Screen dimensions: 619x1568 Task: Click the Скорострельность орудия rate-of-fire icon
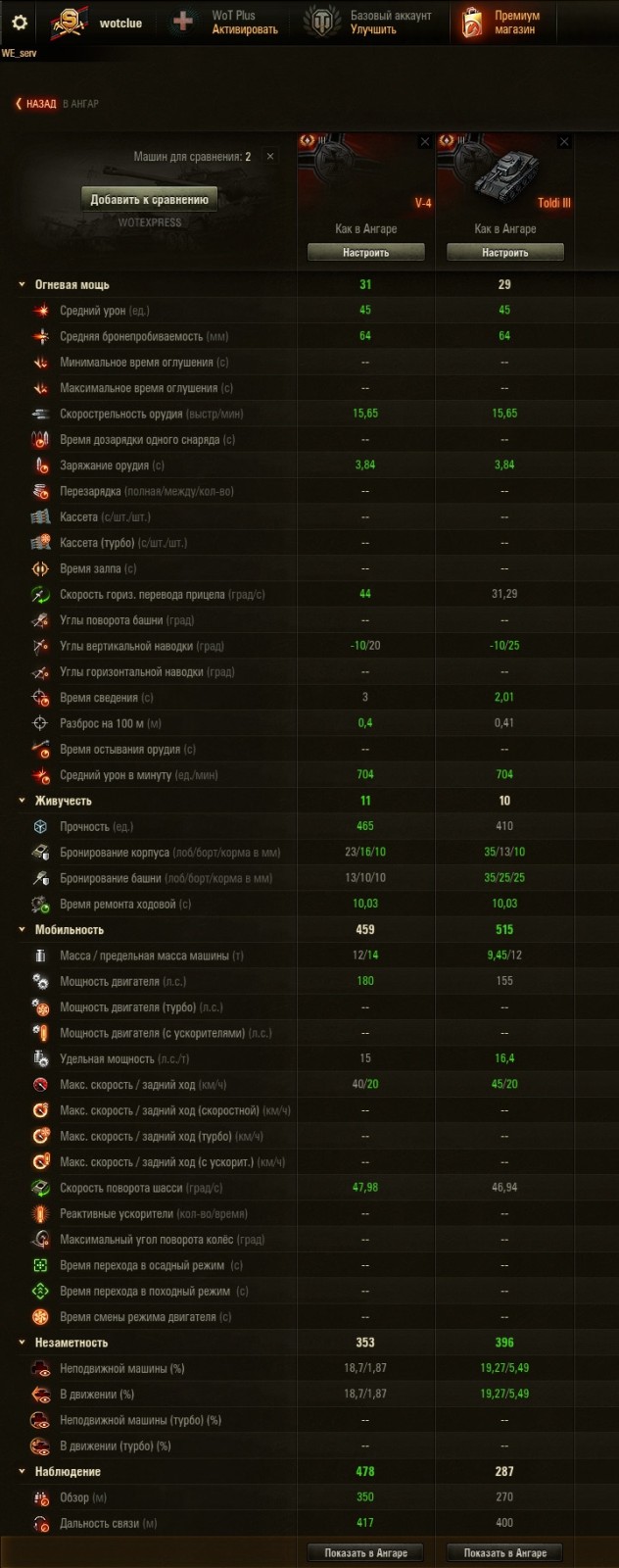pyautogui.click(x=41, y=413)
